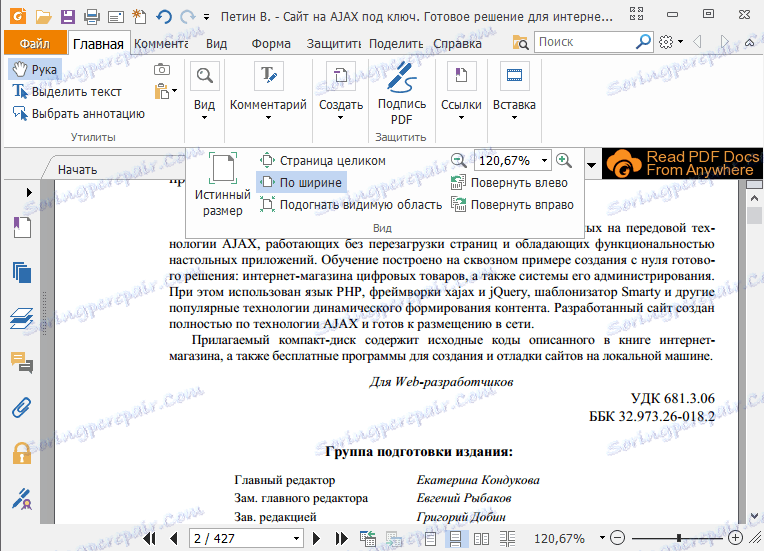764x551 pixels.
Task: Open the Digital Signatures panel in the sidebar
Action: (22, 499)
